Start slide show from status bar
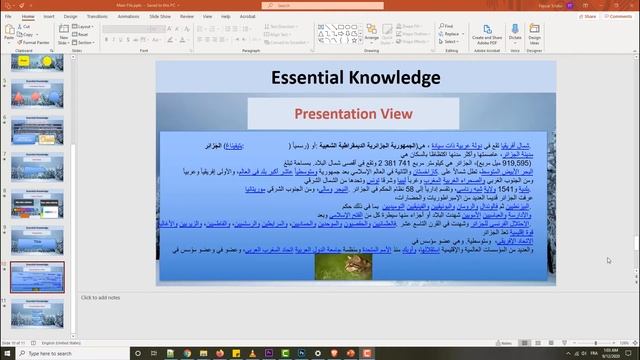The height and width of the screenshot is (360, 640). tap(564, 343)
